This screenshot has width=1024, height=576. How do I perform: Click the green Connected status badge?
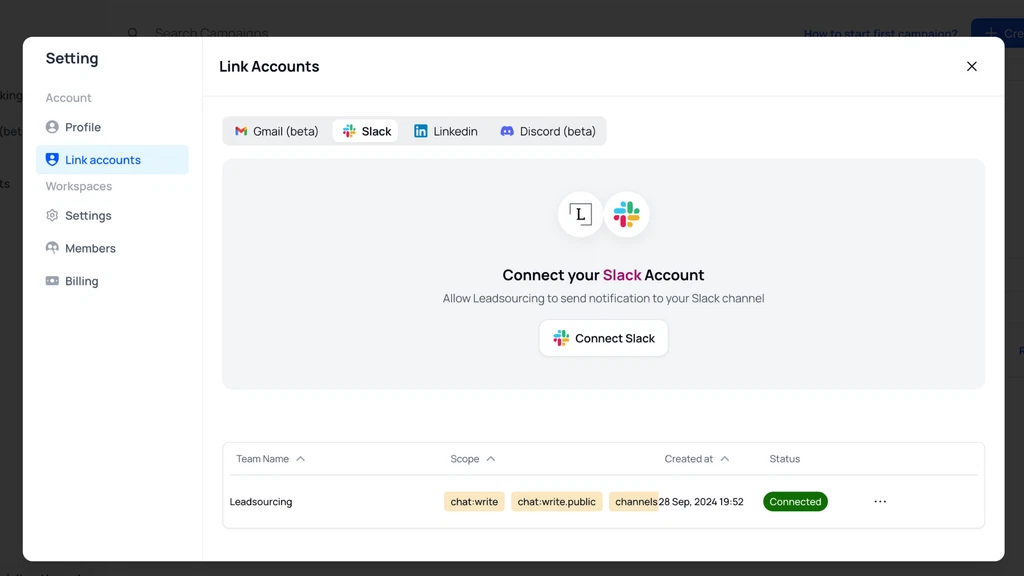[795, 502]
